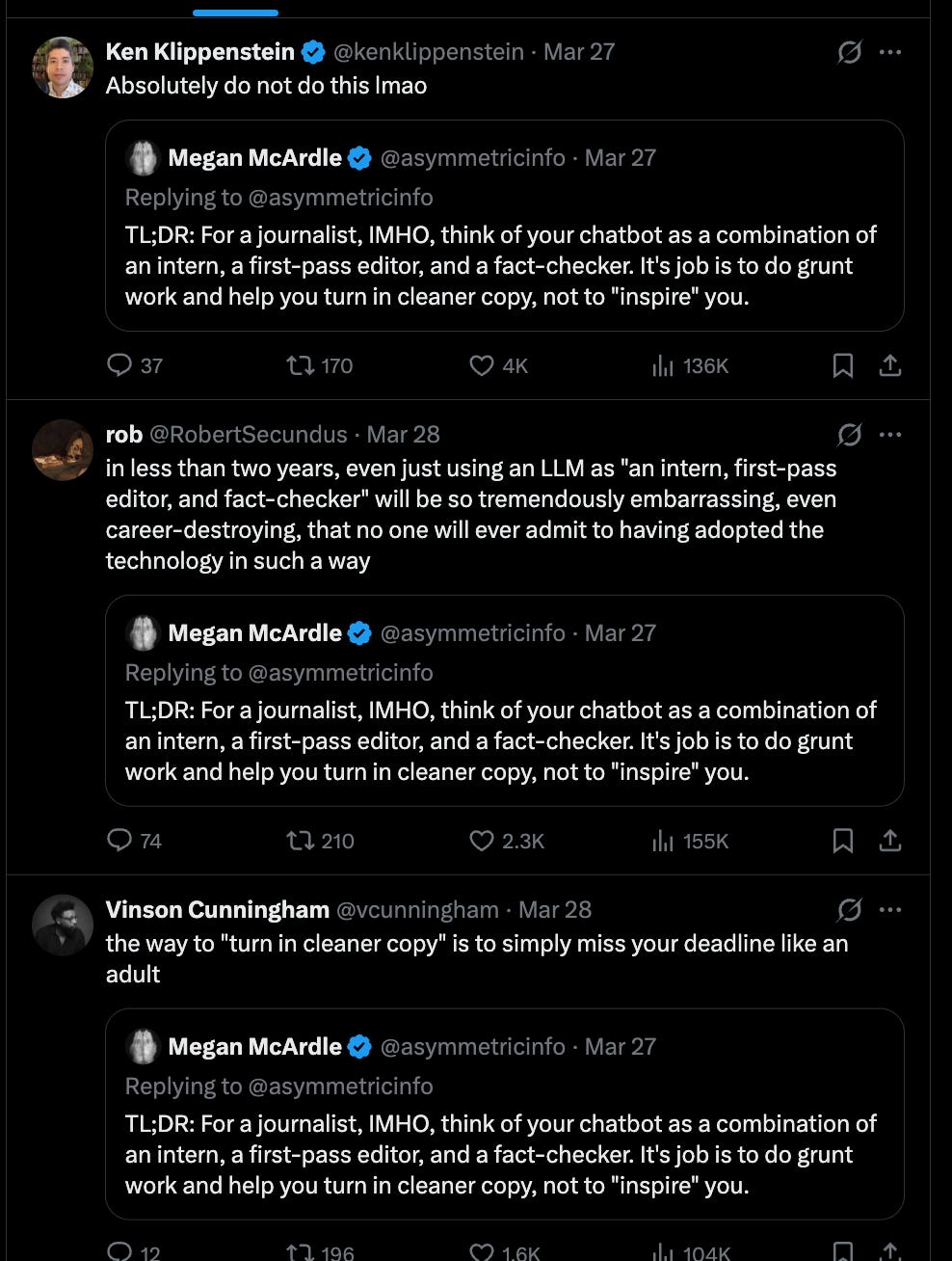Click Vinson Cunningham's profile avatar
Image resolution: width=952 pixels, height=1261 pixels.
coord(62,925)
